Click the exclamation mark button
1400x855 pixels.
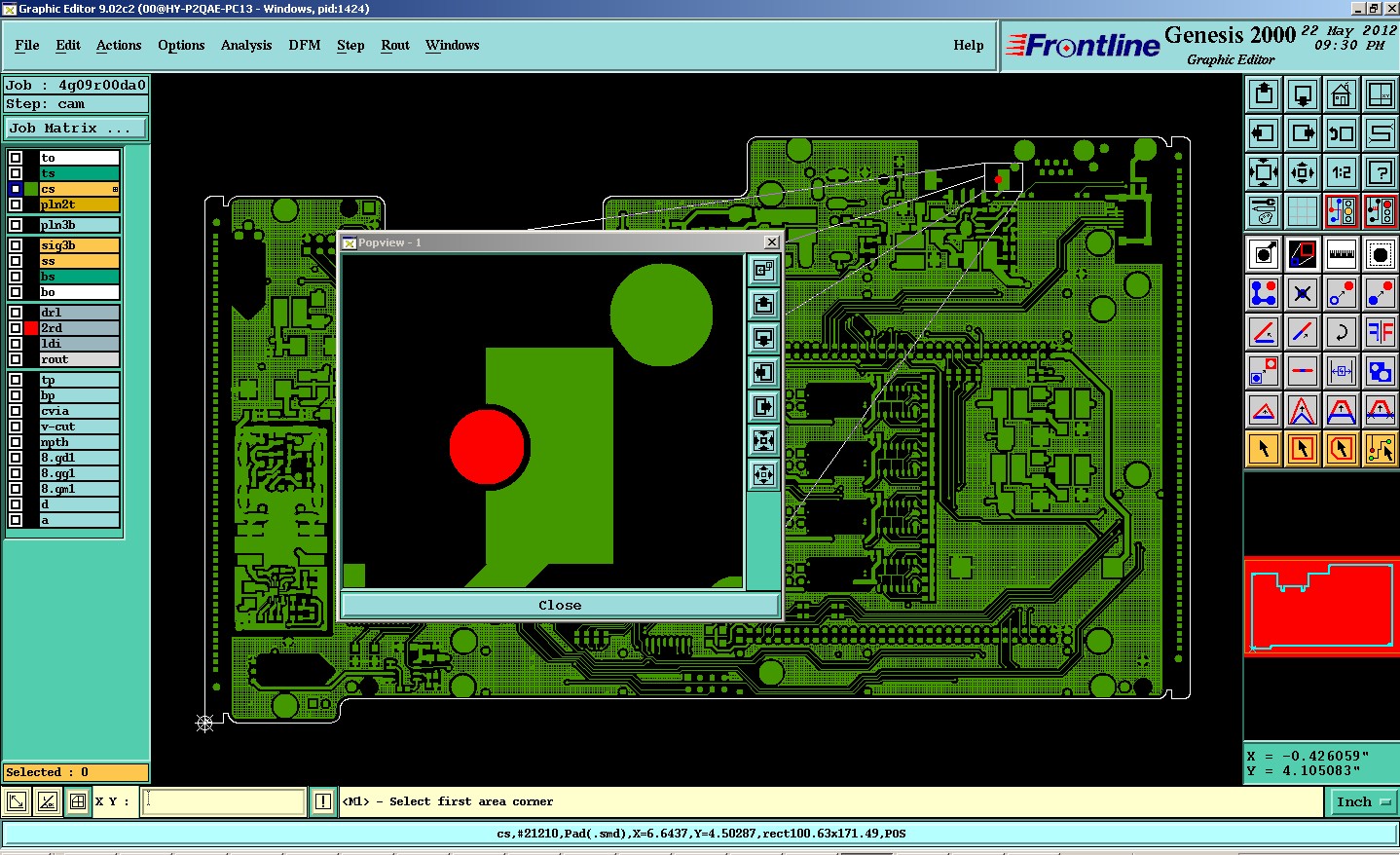[x=323, y=802]
